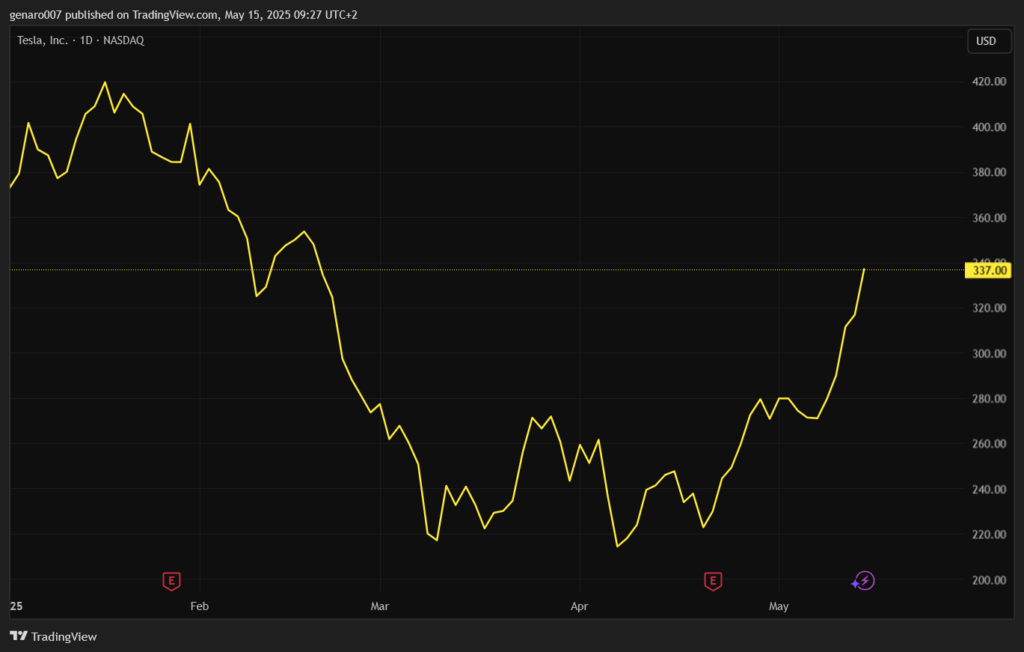This screenshot has width=1024, height=652.
Task: Select the May label on the time axis
Action: click(778, 606)
